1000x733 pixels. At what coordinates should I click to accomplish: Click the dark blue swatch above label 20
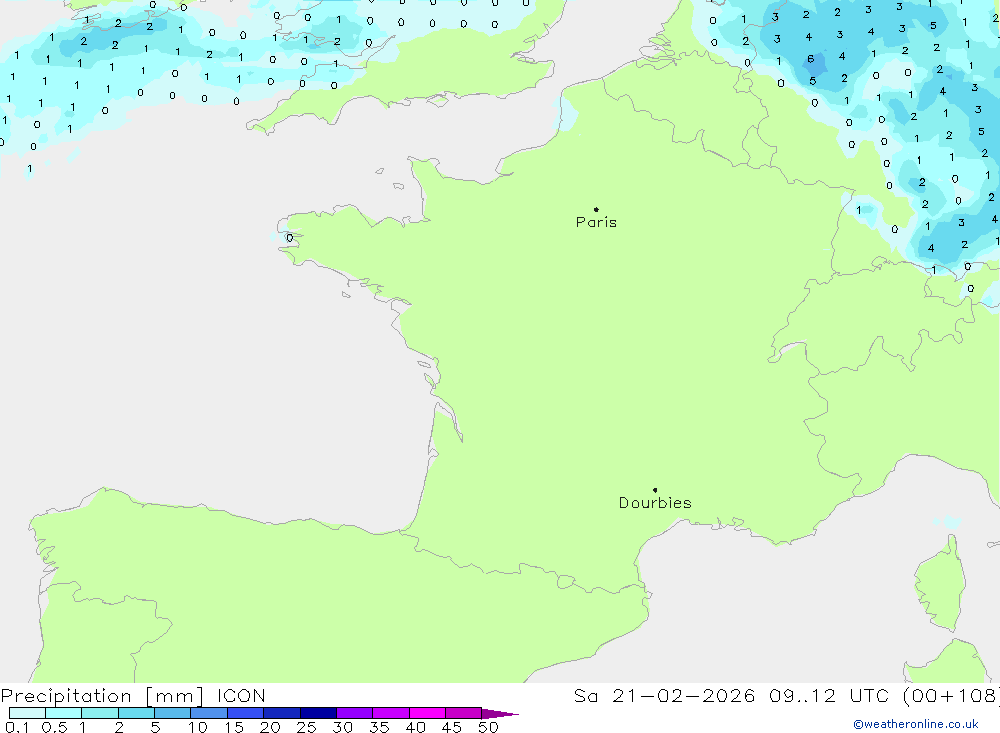pyautogui.click(x=281, y=713)
